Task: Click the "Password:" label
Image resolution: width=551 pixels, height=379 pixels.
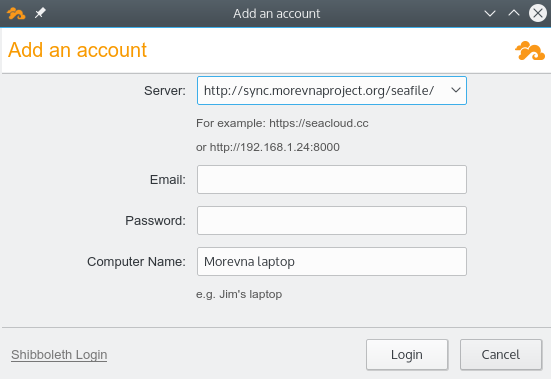Action: click(155, 221)
